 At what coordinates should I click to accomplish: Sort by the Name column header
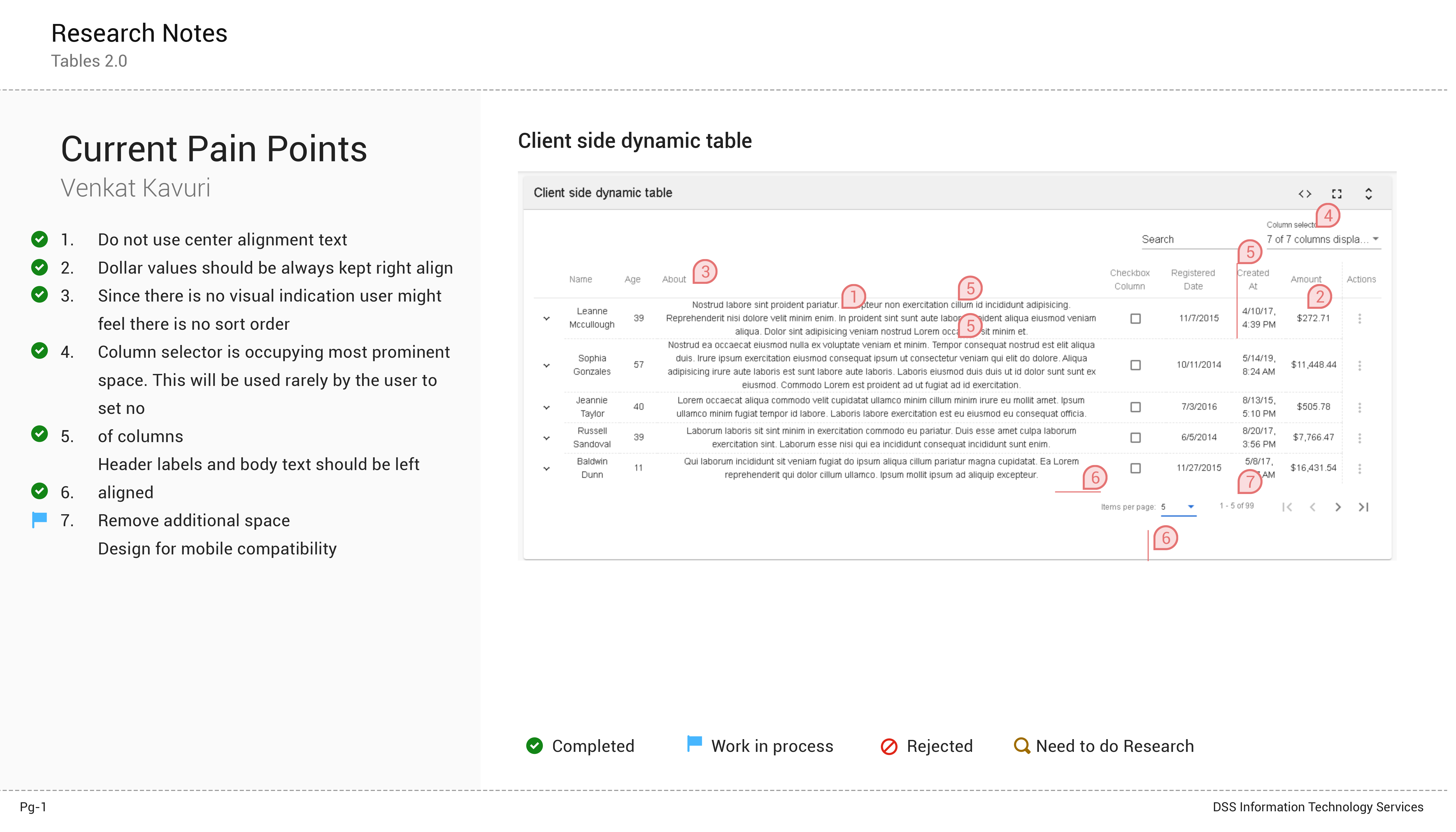[x=580, y=279]
